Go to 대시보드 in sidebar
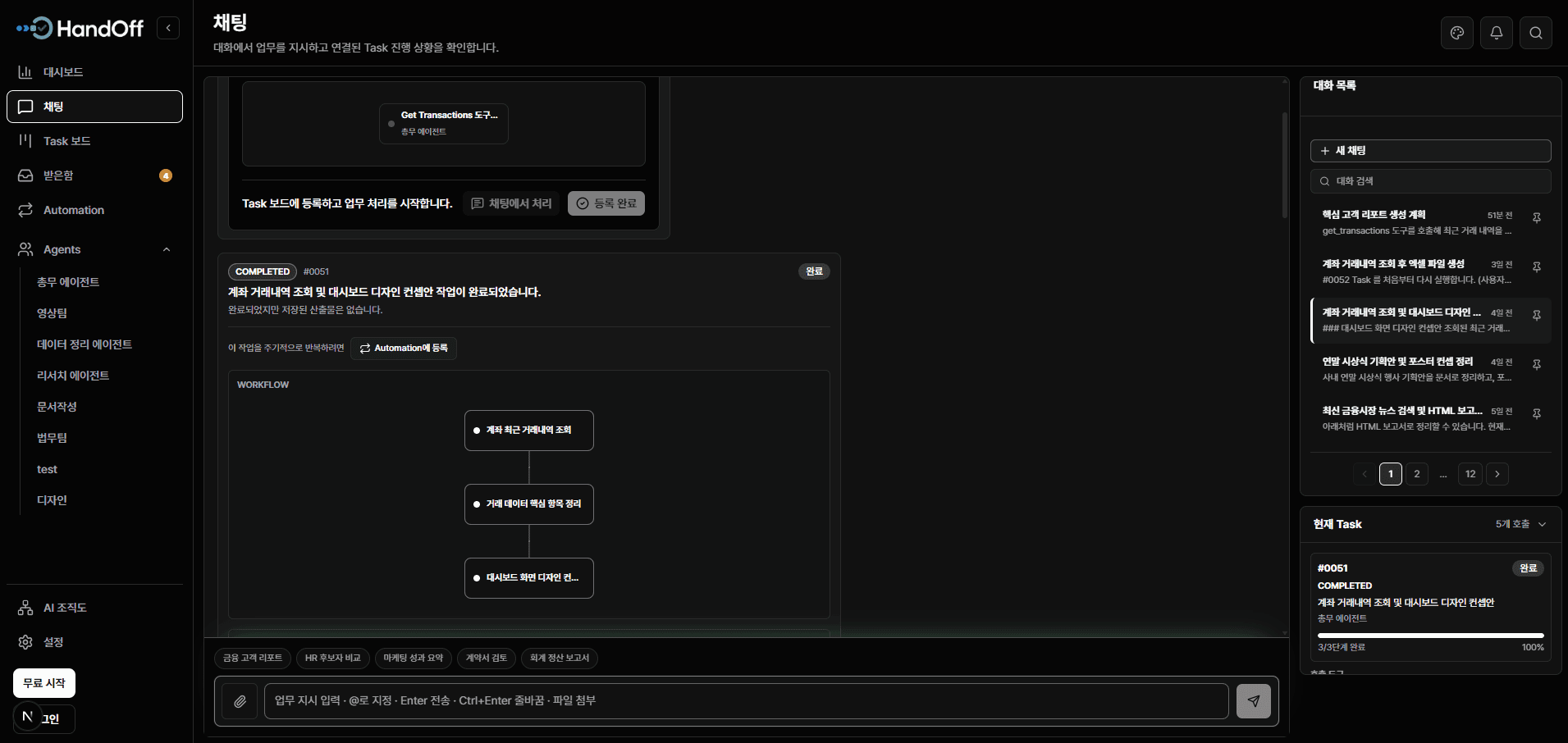Image resolution: width=1568 pixels, height=743 pixels. 94,72
